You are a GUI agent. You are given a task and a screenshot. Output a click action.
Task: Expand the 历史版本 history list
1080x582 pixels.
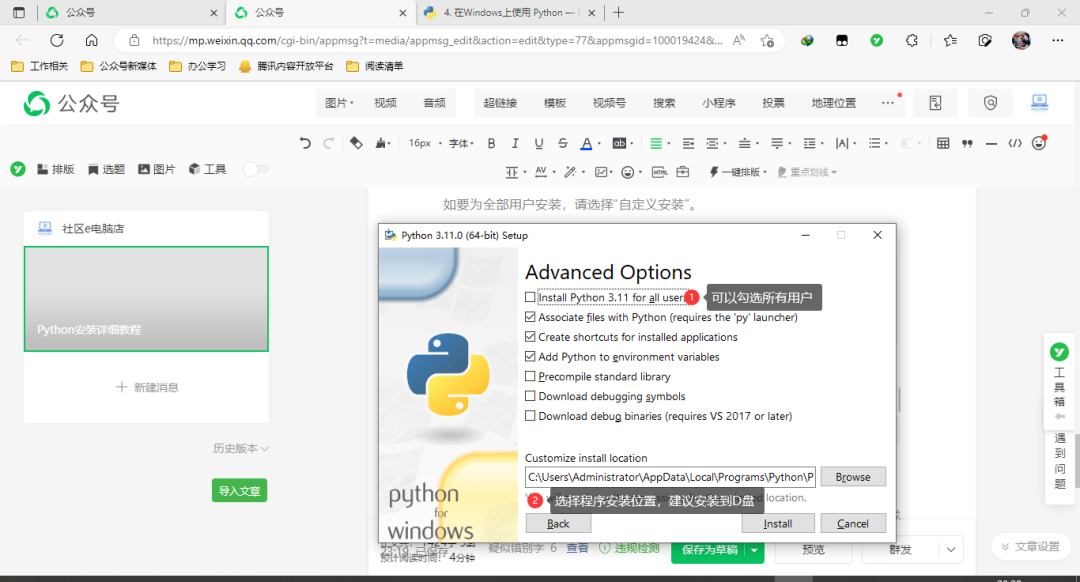240,448
